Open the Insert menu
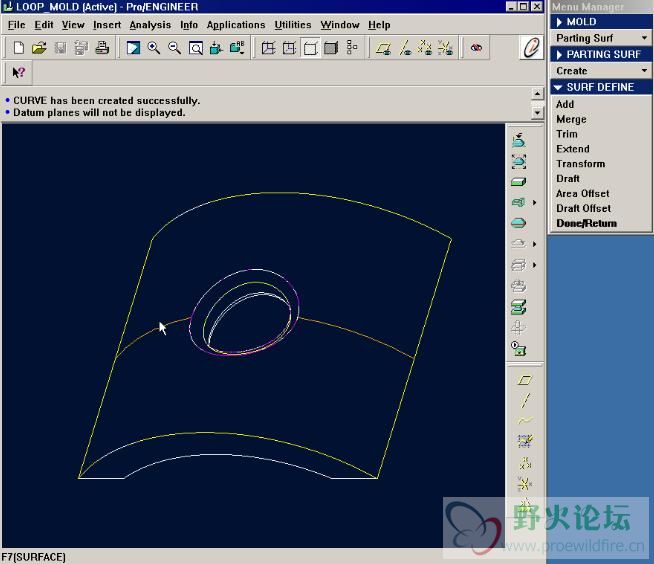Screen dimensions: 654x564 pyautogui.click(x=107, y=25)
